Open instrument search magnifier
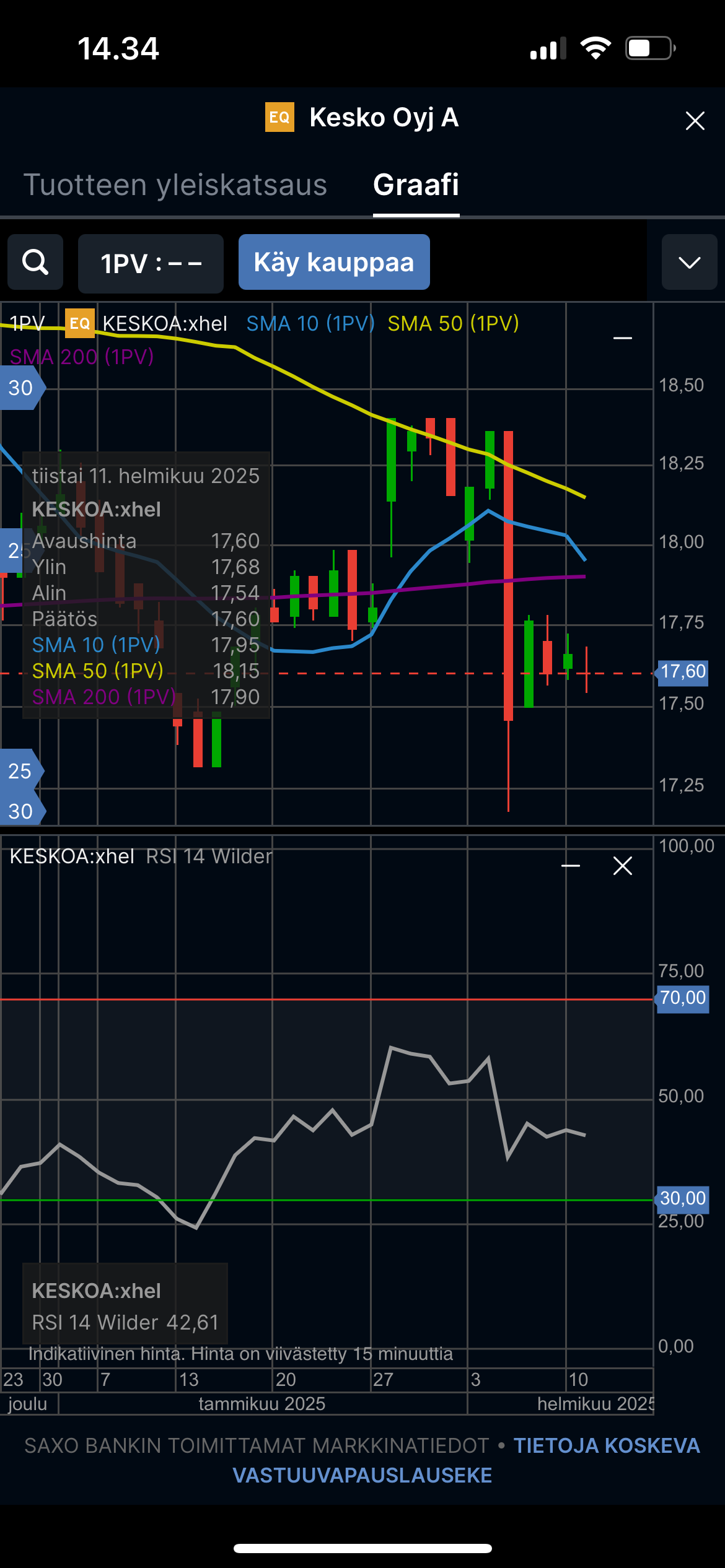This screenshot has width=725, height=1568. pos(35,262)
